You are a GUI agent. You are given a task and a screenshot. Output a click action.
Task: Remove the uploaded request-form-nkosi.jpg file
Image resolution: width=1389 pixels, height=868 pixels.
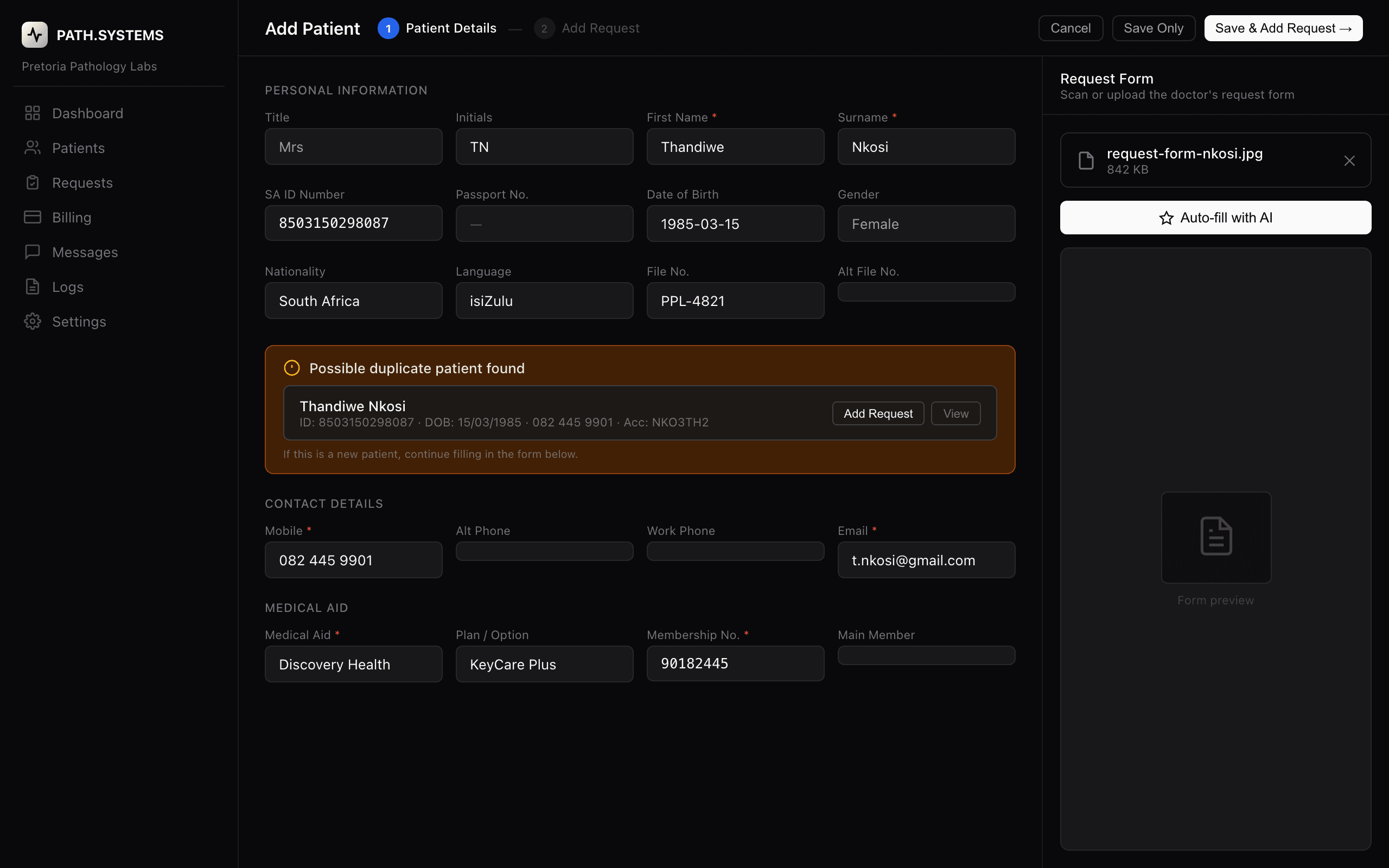click(x=1349, y=160)
